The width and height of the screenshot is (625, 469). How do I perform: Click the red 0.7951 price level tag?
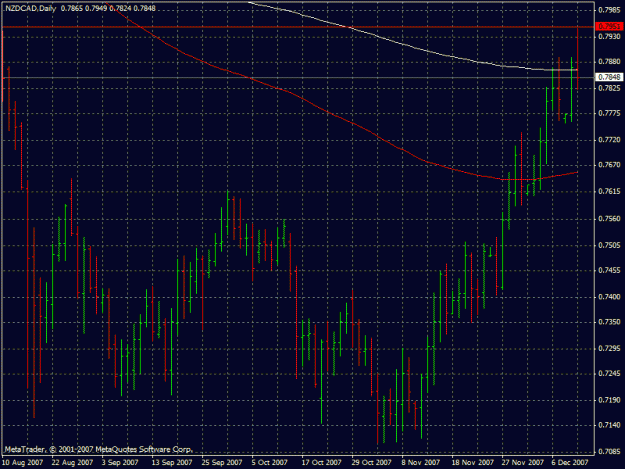(x=609, y=27)
